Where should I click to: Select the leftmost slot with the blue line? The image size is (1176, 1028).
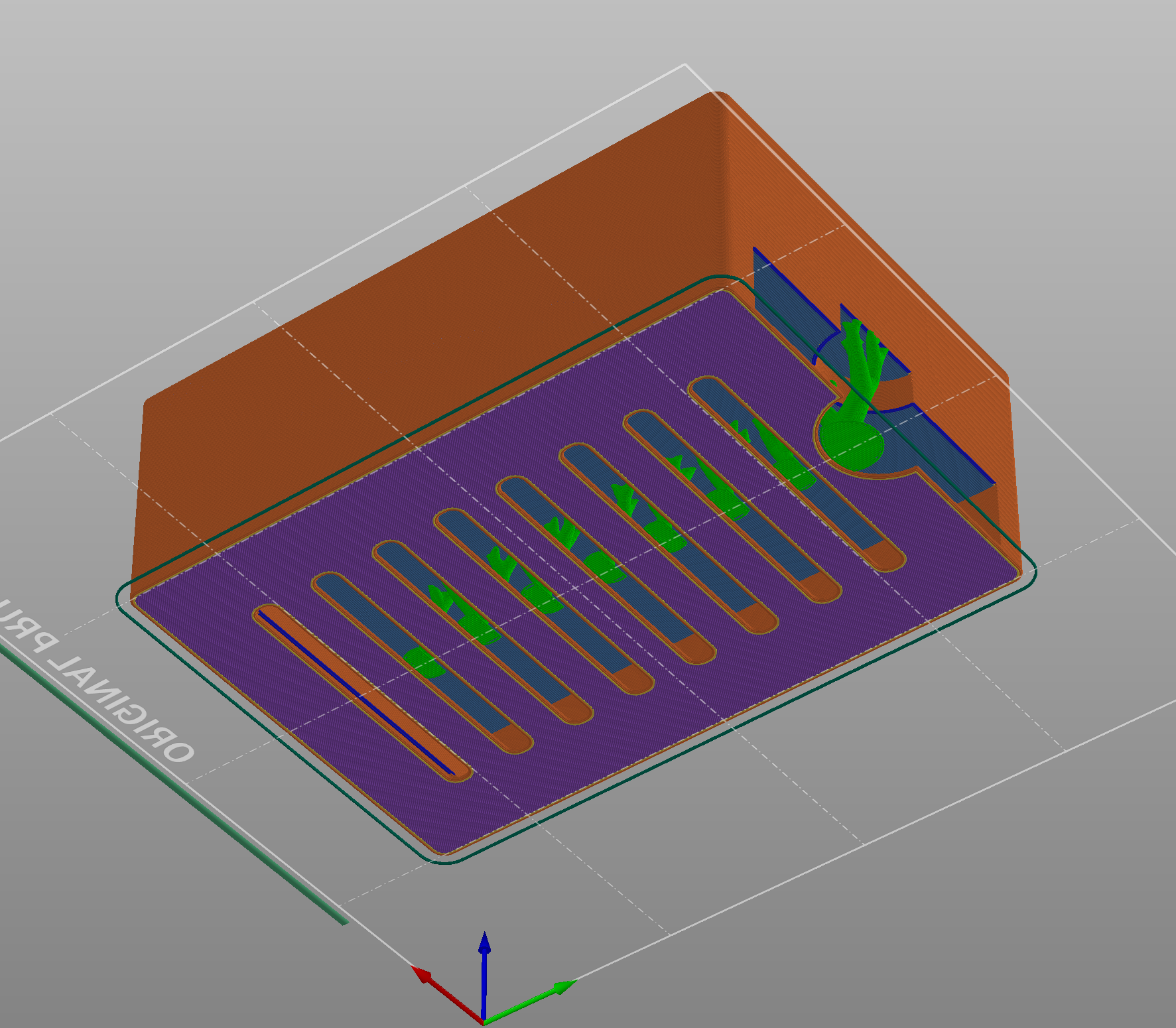tap(362, 693)
